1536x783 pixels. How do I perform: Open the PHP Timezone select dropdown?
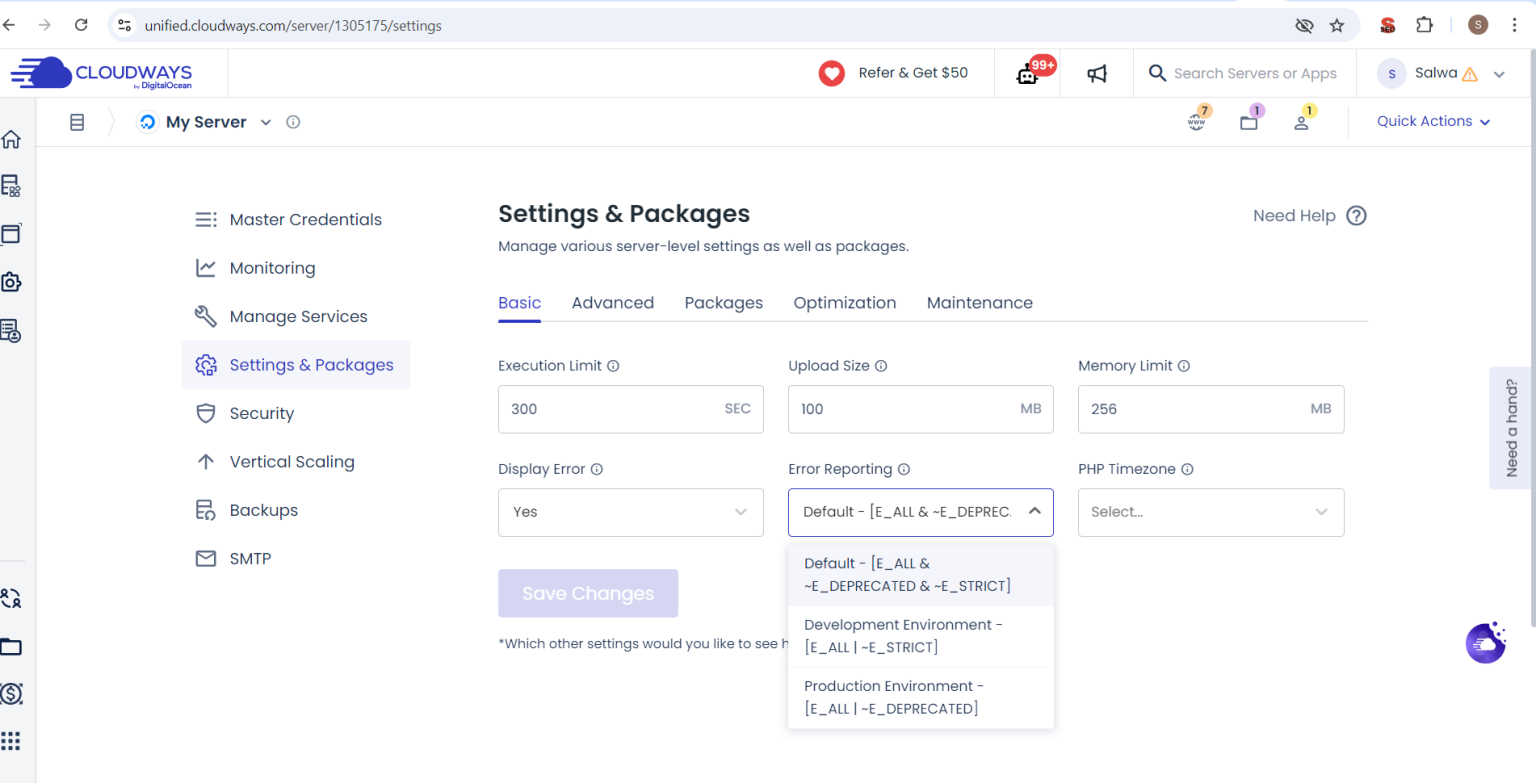click(1211, 512)
